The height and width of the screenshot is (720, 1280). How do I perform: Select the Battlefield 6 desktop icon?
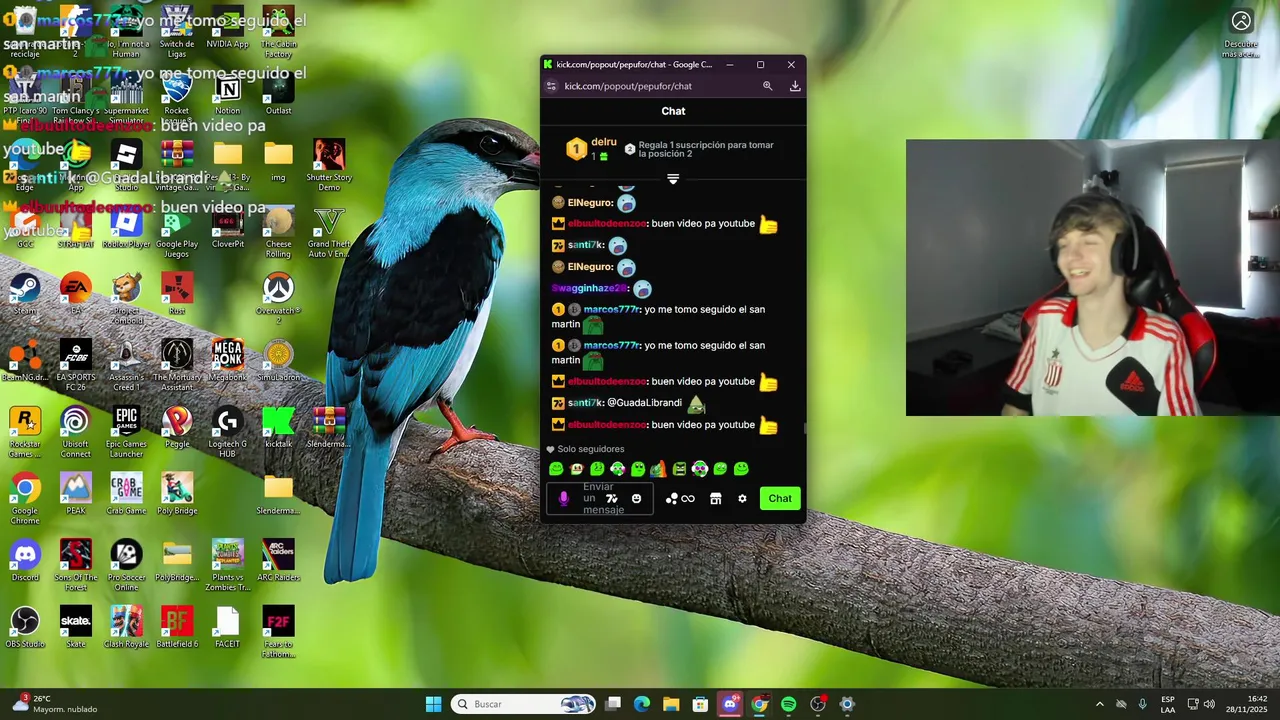click(x=177, y=627)
